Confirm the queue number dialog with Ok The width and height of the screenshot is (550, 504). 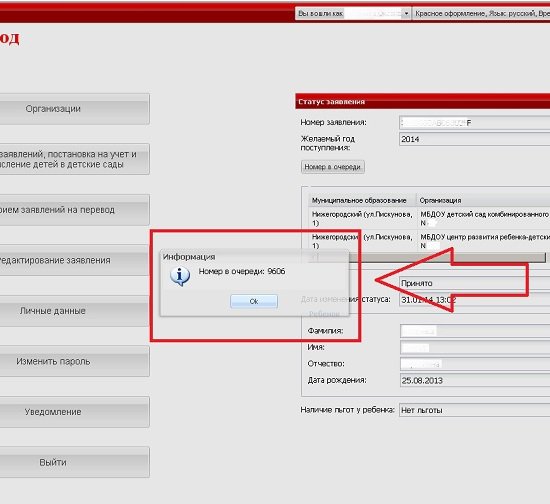click(x=254, y=301)
